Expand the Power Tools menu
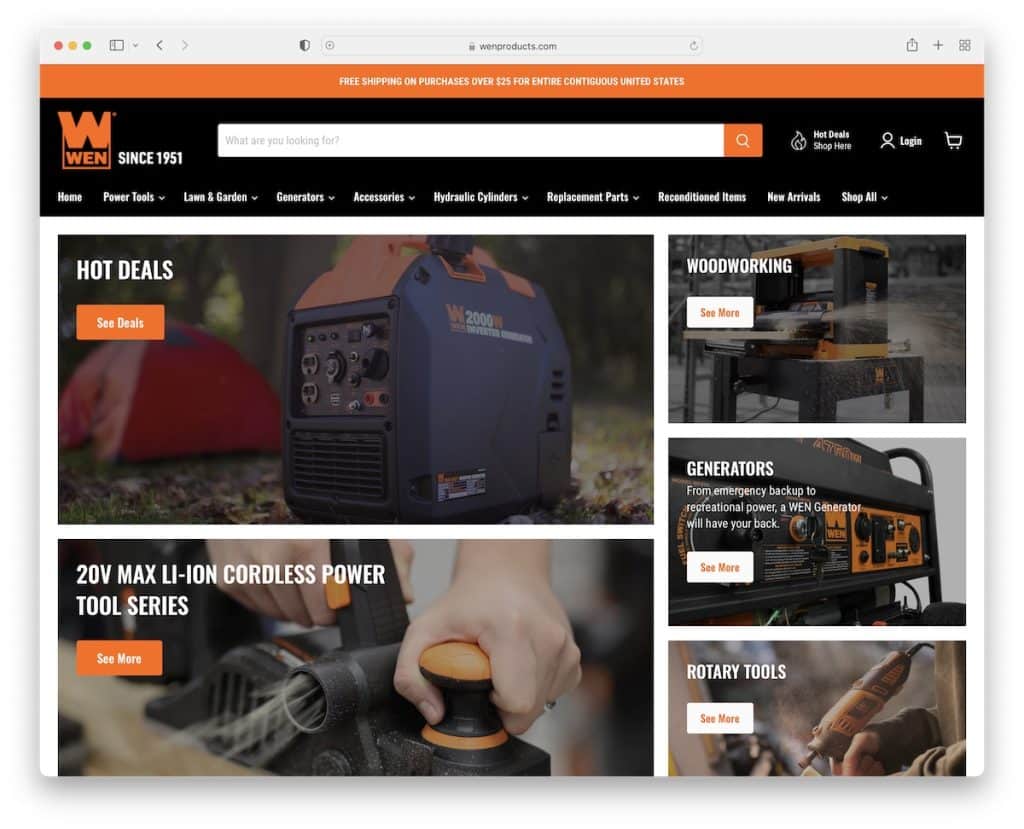The image size is (1024, 829). (x=134, y=197)
